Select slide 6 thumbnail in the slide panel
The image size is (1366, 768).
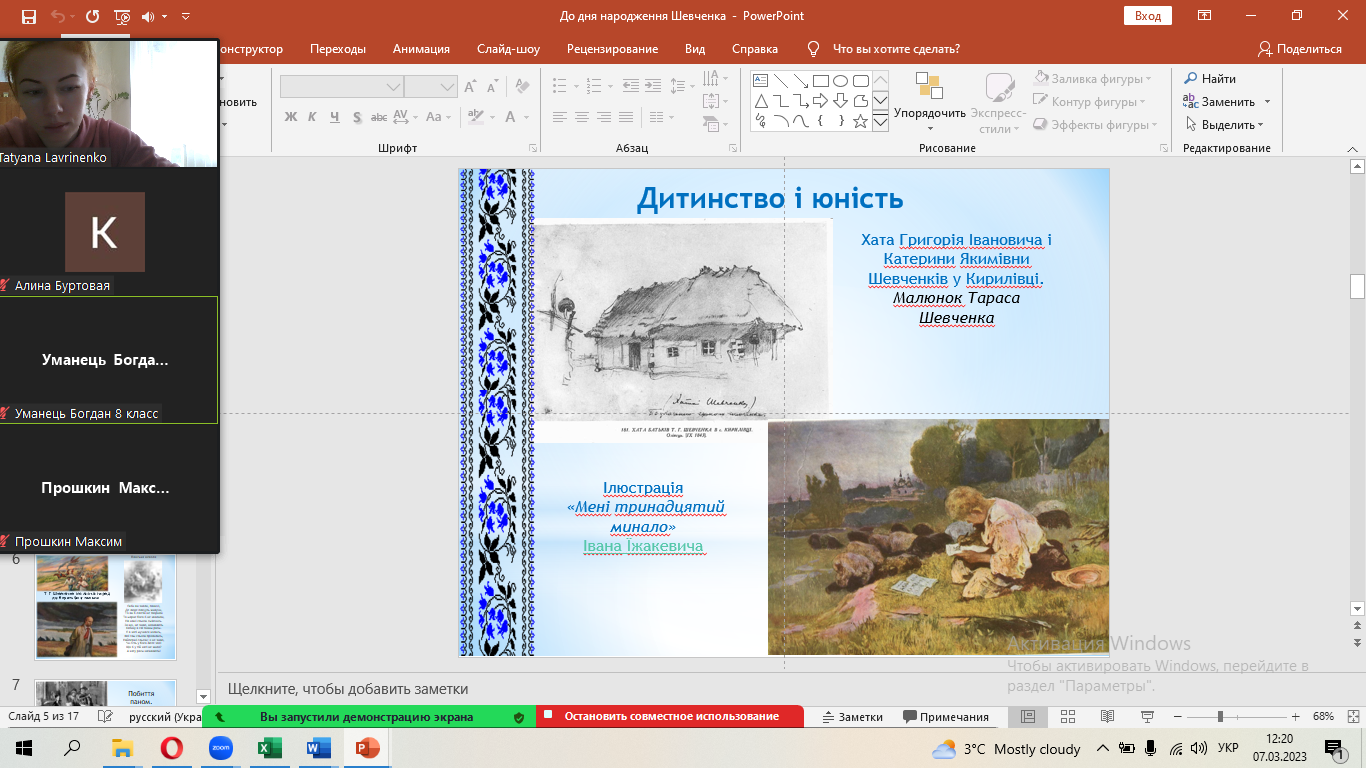pos(105,607)
